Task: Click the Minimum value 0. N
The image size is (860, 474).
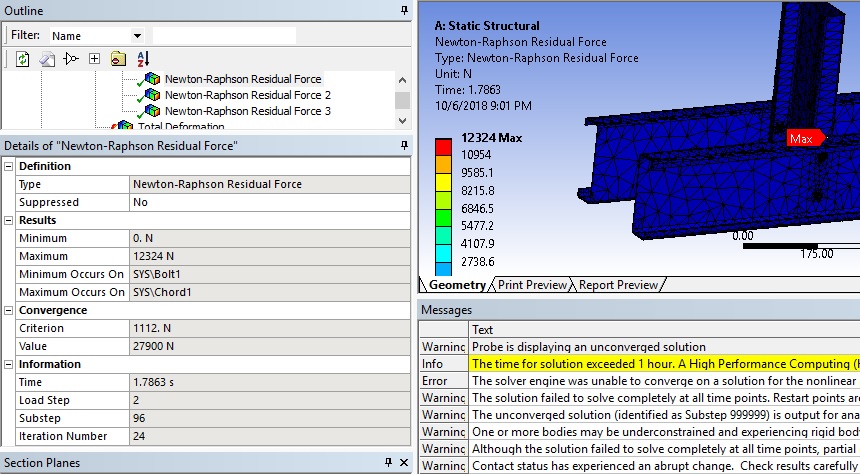Action: click(x=270, y=238)
